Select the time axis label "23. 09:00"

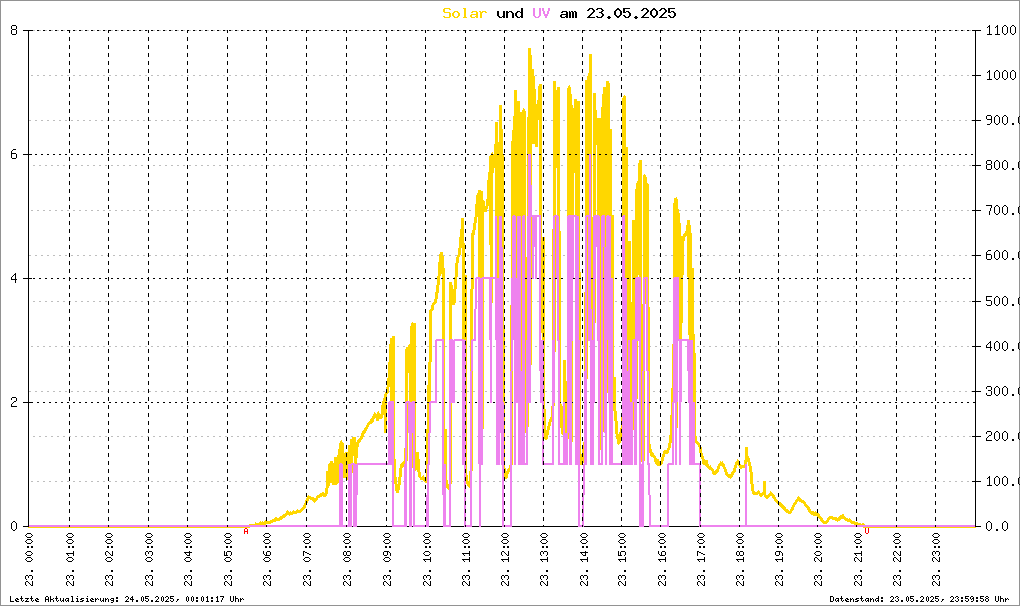coord(386,560)
